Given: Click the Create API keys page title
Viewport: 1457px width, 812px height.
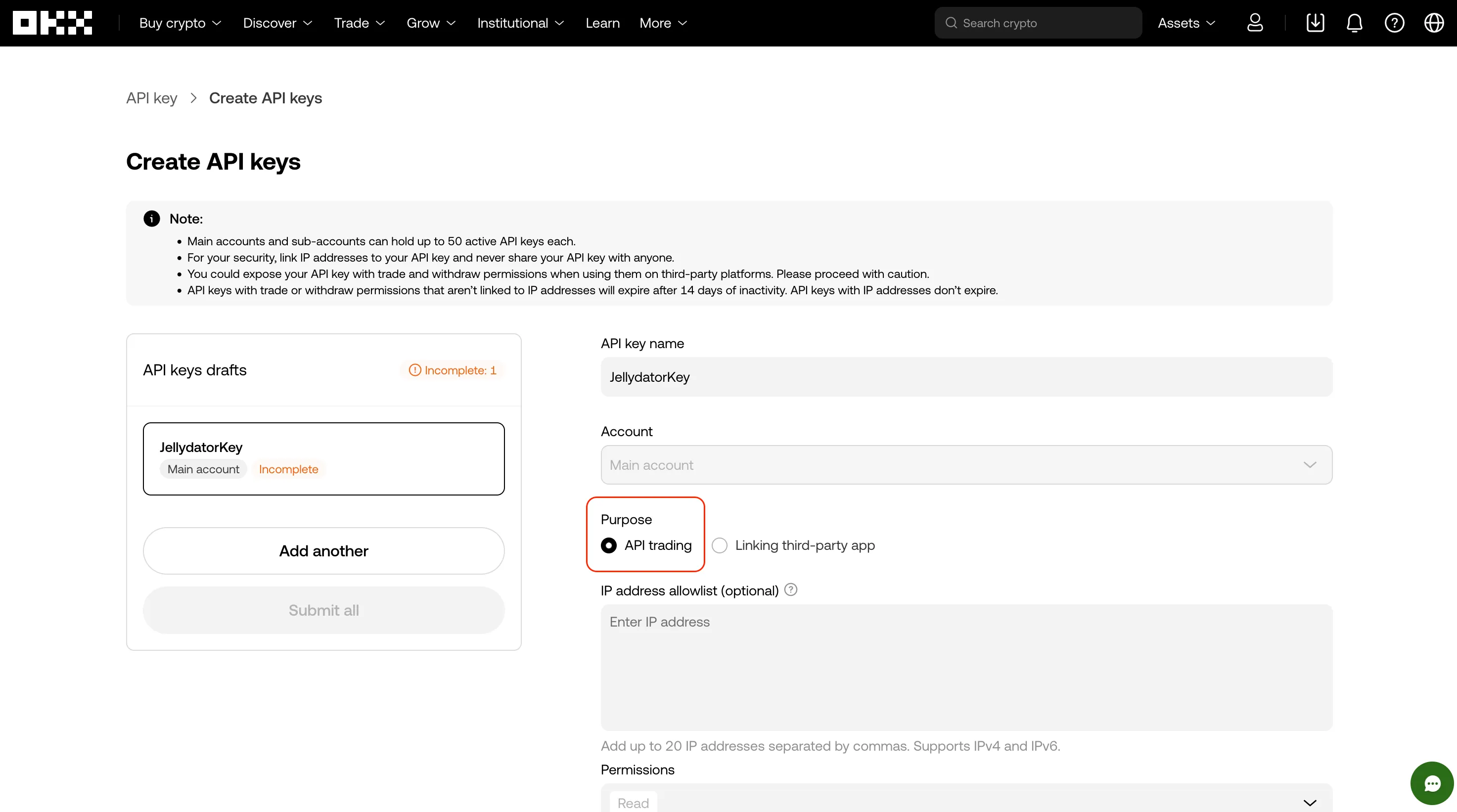Looking at the screenshot, I should click(x=213, y=161).
